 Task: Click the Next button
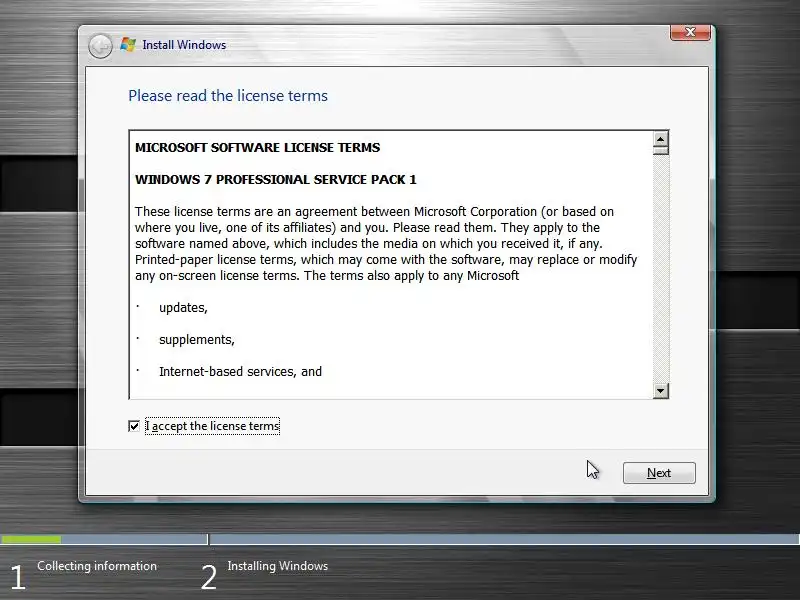(x=659, y=473)
